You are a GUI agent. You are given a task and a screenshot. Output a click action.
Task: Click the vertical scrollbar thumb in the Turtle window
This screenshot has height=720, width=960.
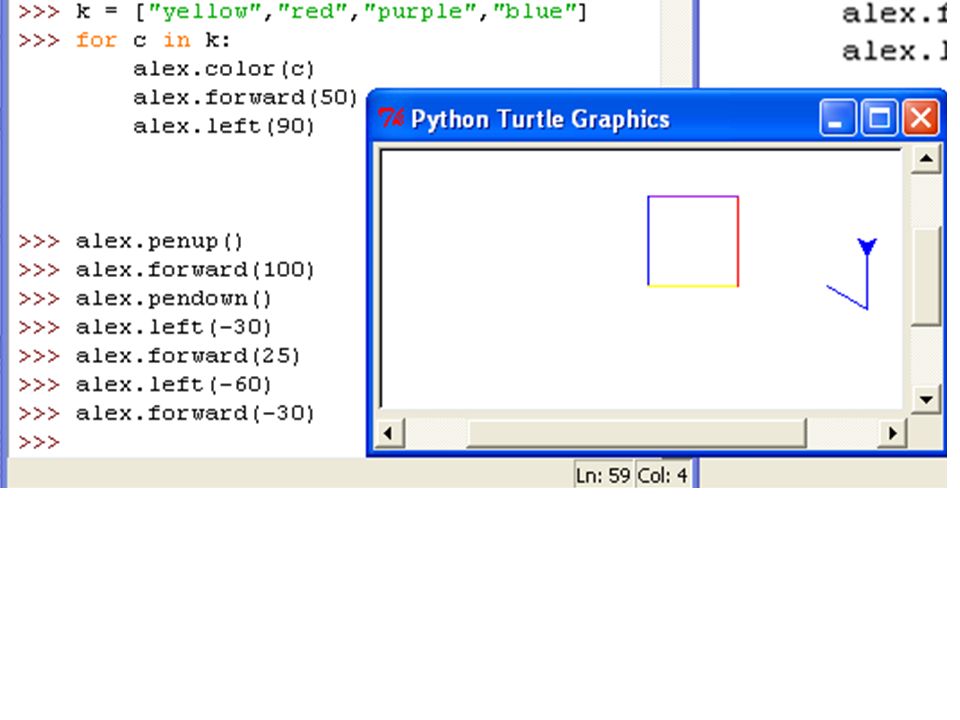click(x=926, y=276)
